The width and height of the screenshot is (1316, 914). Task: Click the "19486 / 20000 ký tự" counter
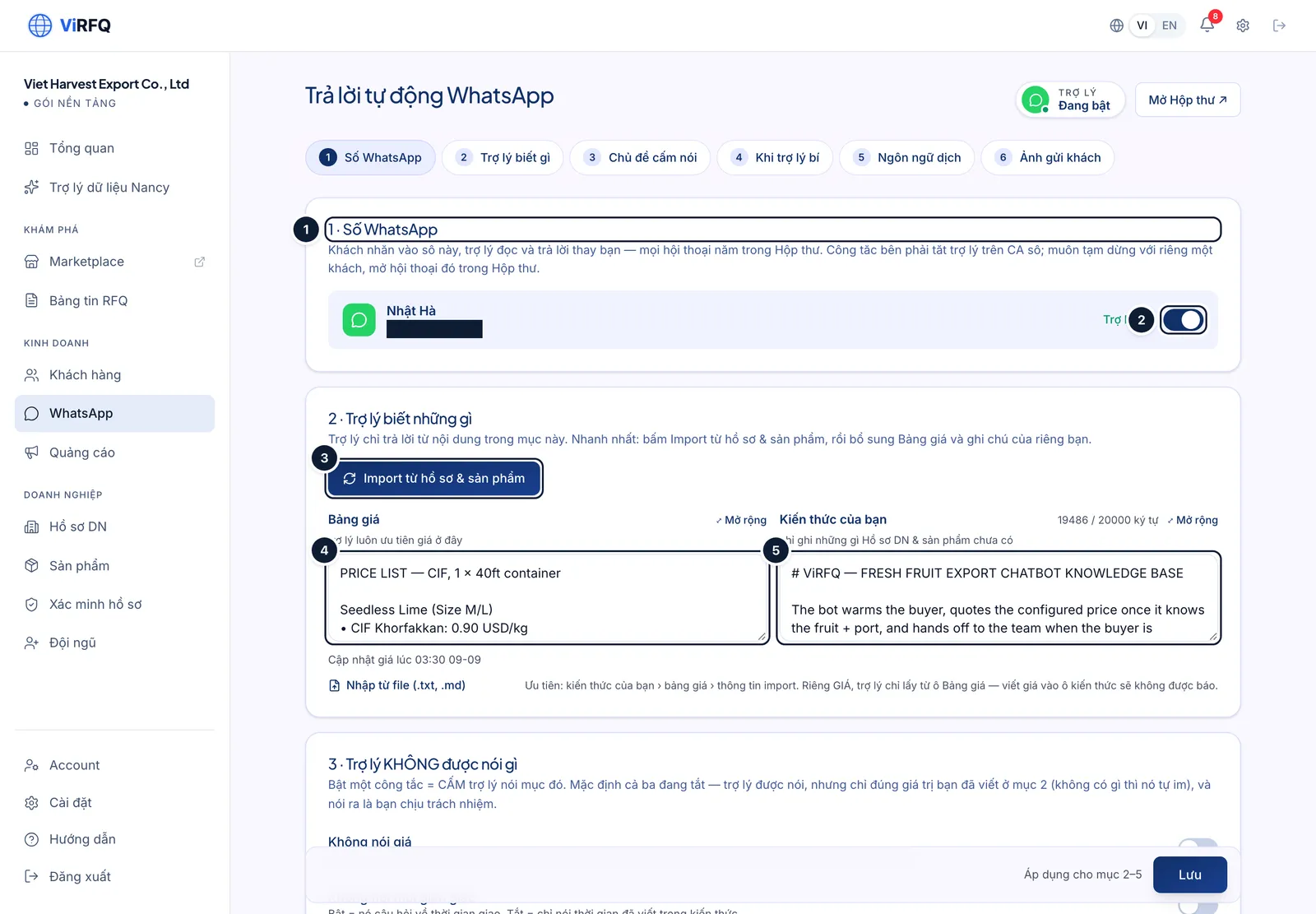click(x=1108, y=520)
